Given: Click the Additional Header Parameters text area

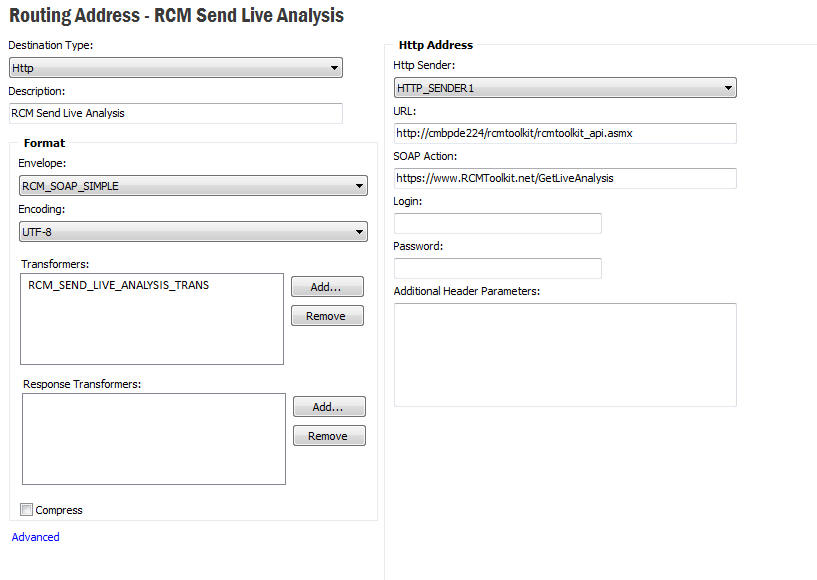Looking at the screenshot, I should click(565, 354).
